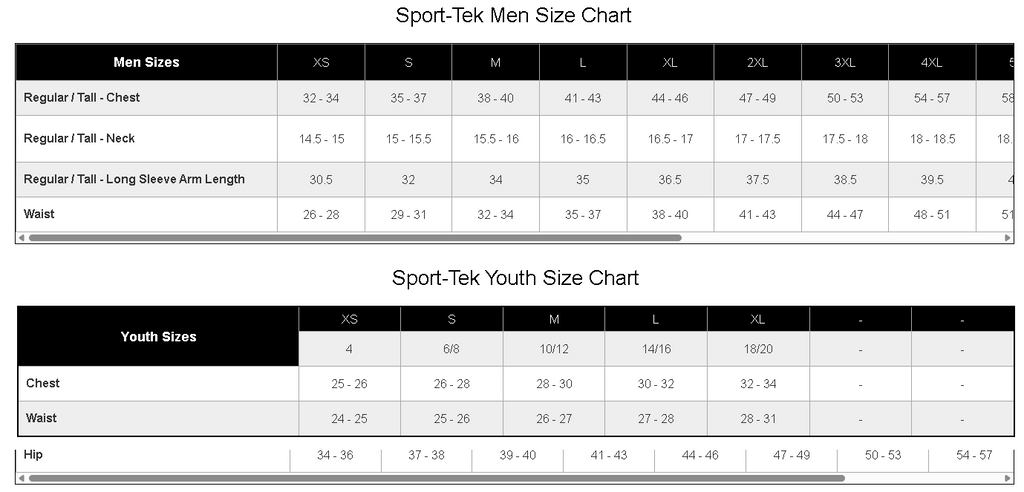Click the 'Sport-Tek Youth Size Chart' heading
1024x492 pixels.
[x=515, y=278]
